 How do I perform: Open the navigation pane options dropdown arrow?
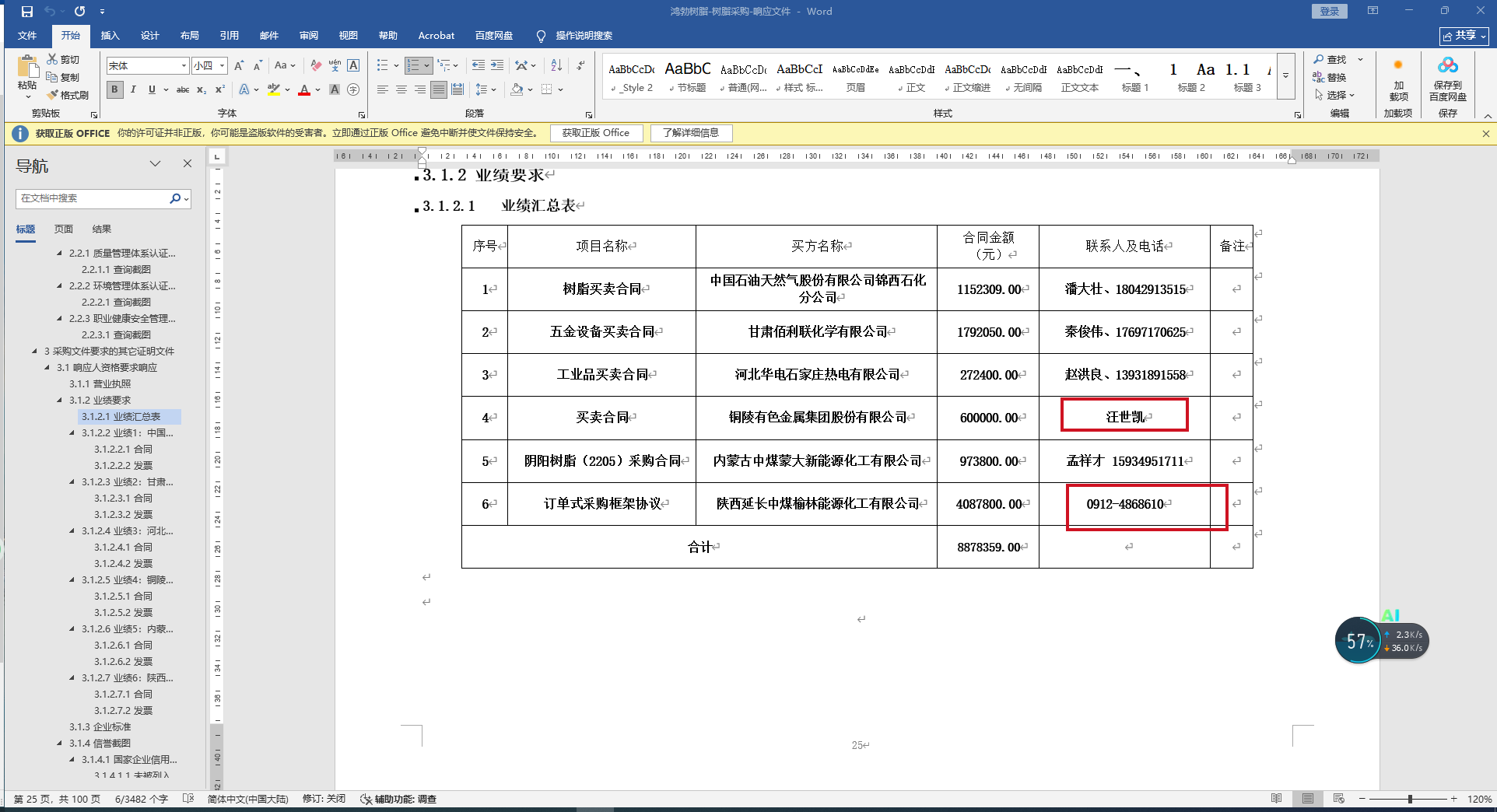tap(155, 163)
